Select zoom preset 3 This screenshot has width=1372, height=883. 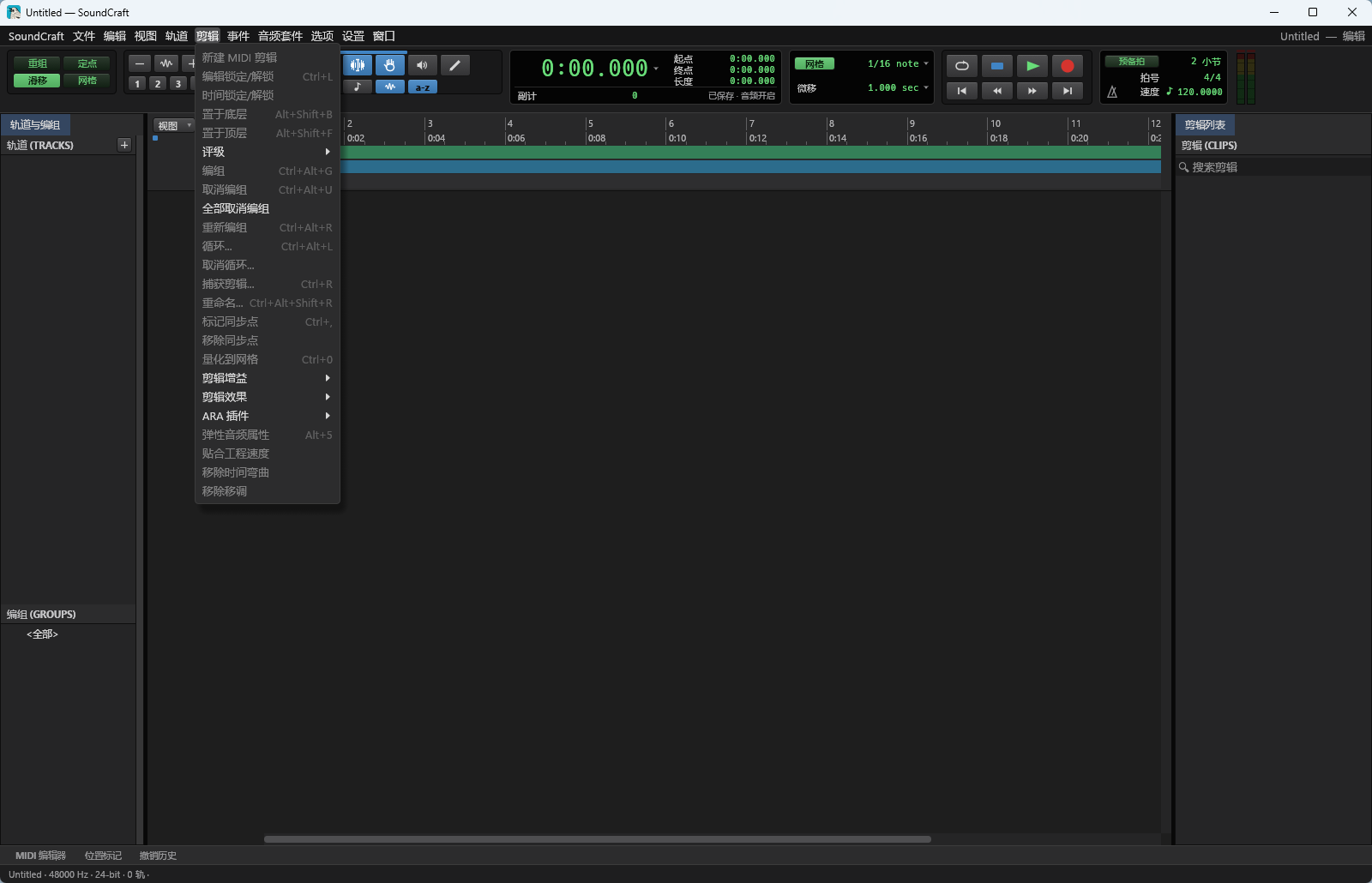(178, 84)
